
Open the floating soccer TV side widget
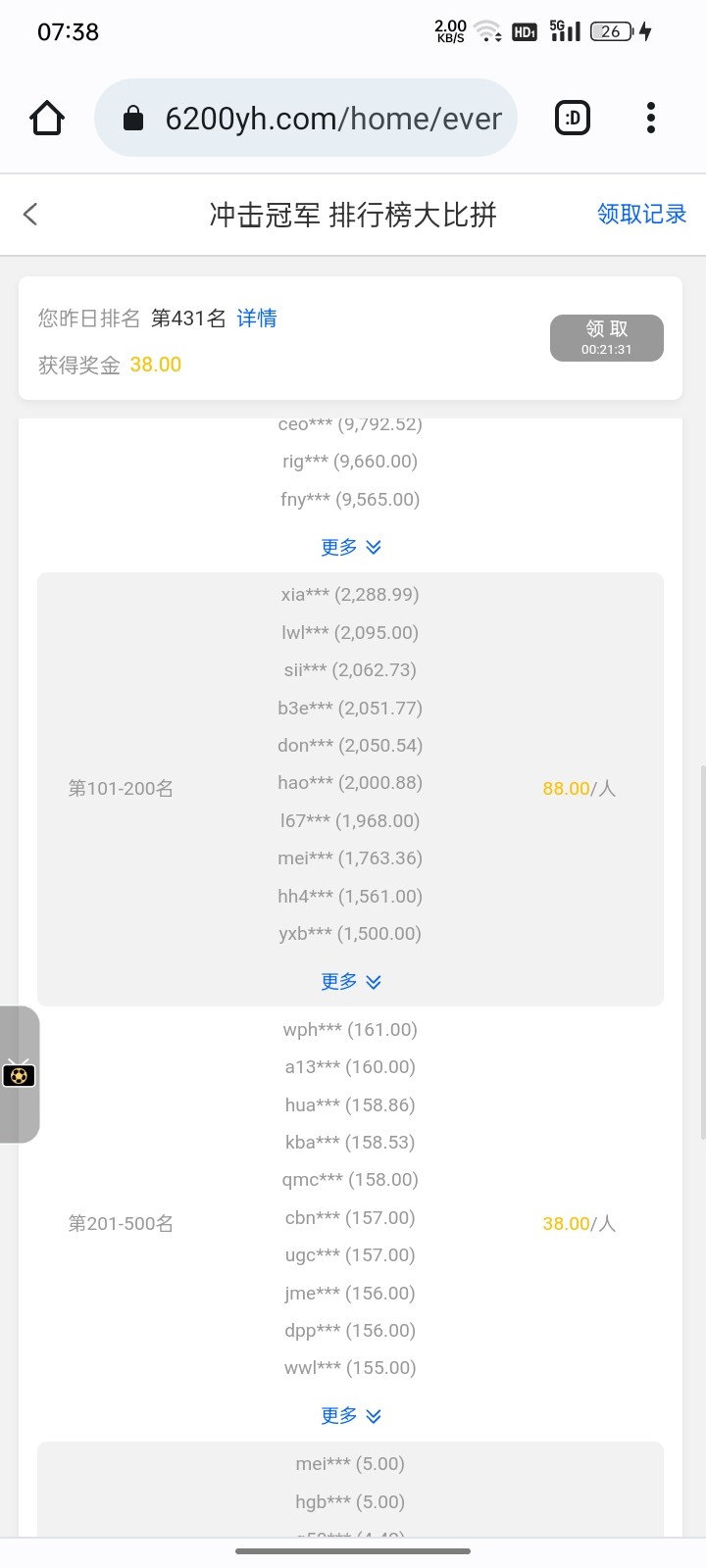coord(19,1075)
